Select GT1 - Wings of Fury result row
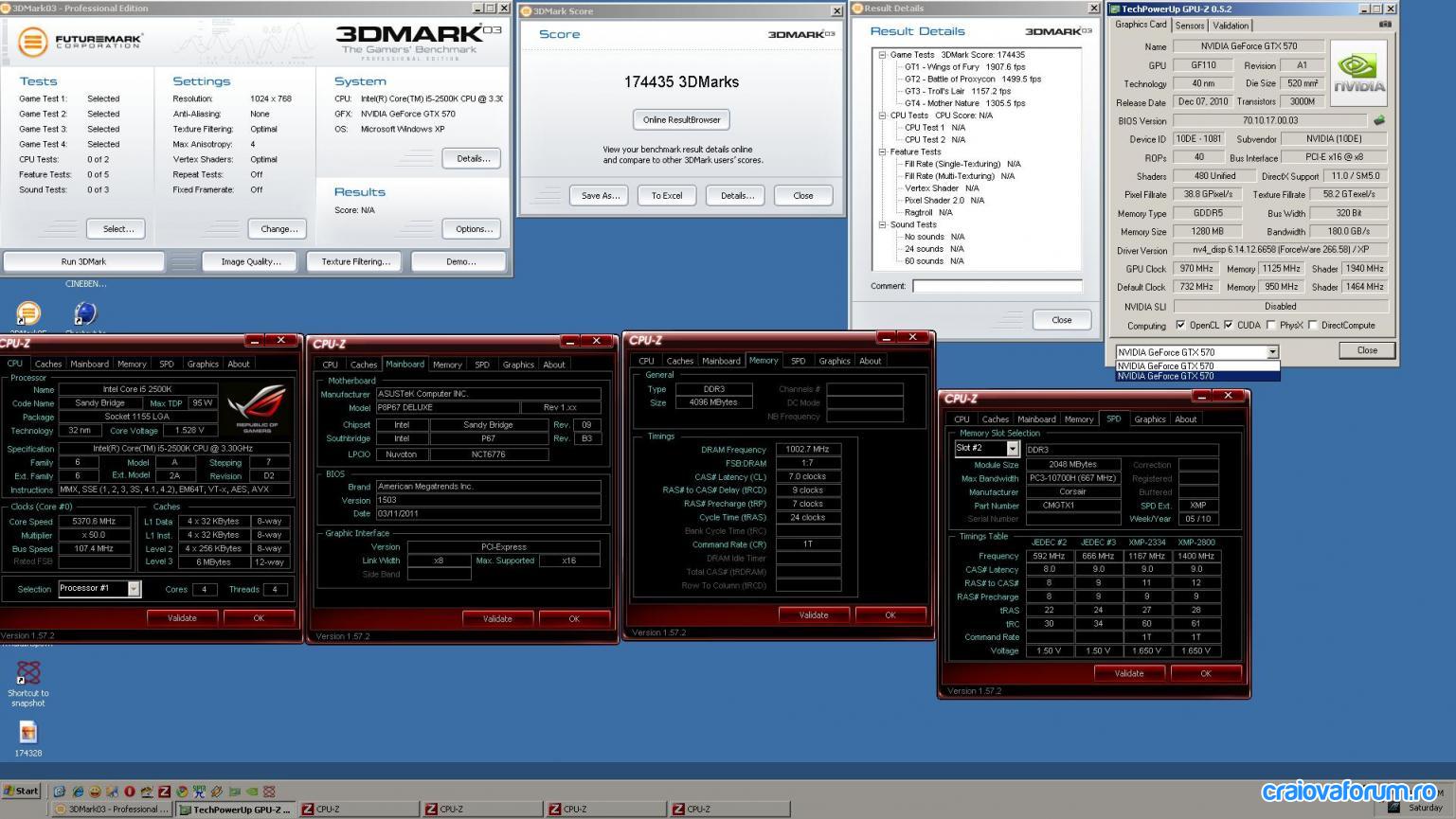 (x=965, y=67)
